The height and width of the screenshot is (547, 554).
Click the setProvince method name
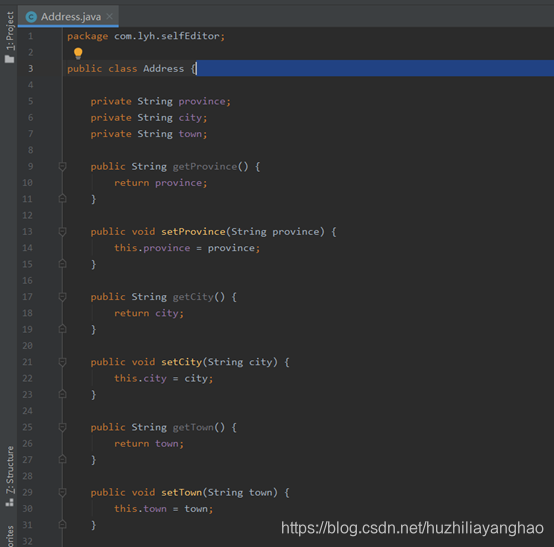tap(193, 231)
